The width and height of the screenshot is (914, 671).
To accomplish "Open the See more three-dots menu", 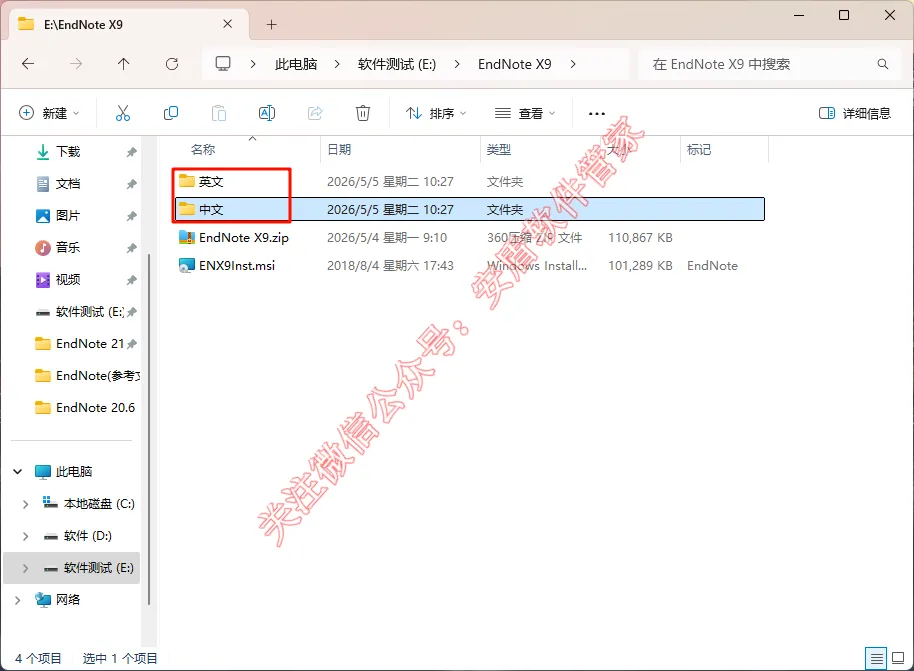I will tap(597, 114).
